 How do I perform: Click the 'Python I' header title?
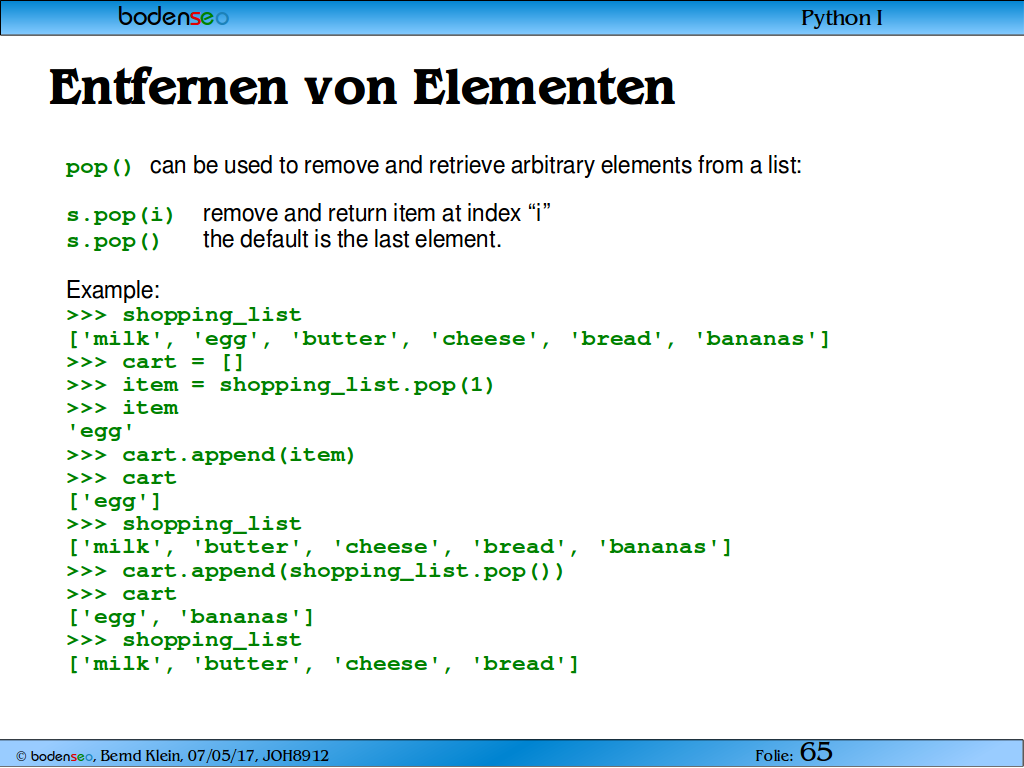841,18
